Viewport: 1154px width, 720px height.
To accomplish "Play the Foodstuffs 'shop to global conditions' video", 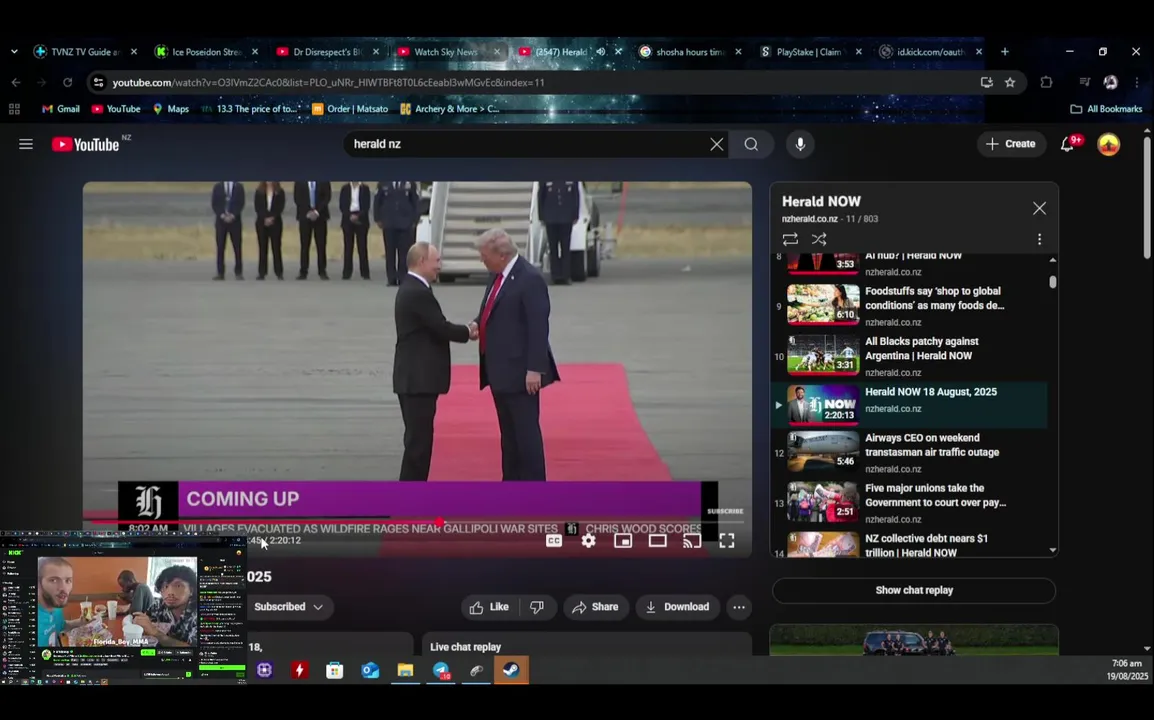I will pyautogui.click(x=909, y=305).
